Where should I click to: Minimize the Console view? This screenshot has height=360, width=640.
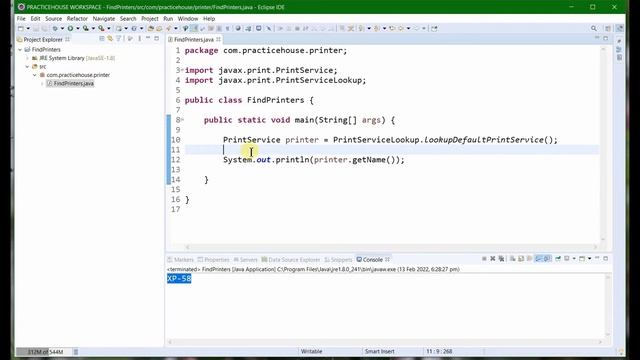[597, 258]
